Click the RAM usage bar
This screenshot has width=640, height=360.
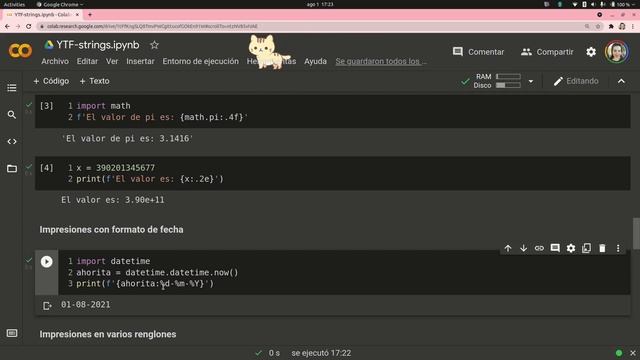508,76
